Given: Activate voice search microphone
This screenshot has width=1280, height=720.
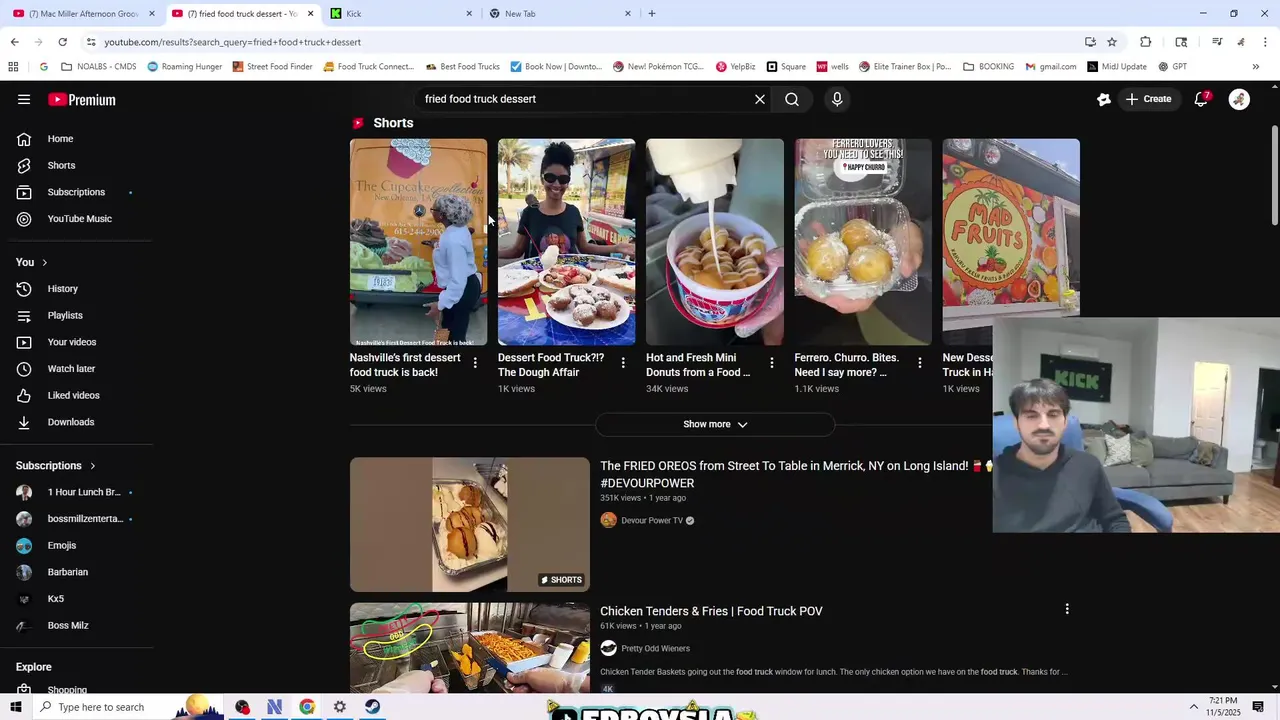Looking at the screenshot, I should 837,99.
